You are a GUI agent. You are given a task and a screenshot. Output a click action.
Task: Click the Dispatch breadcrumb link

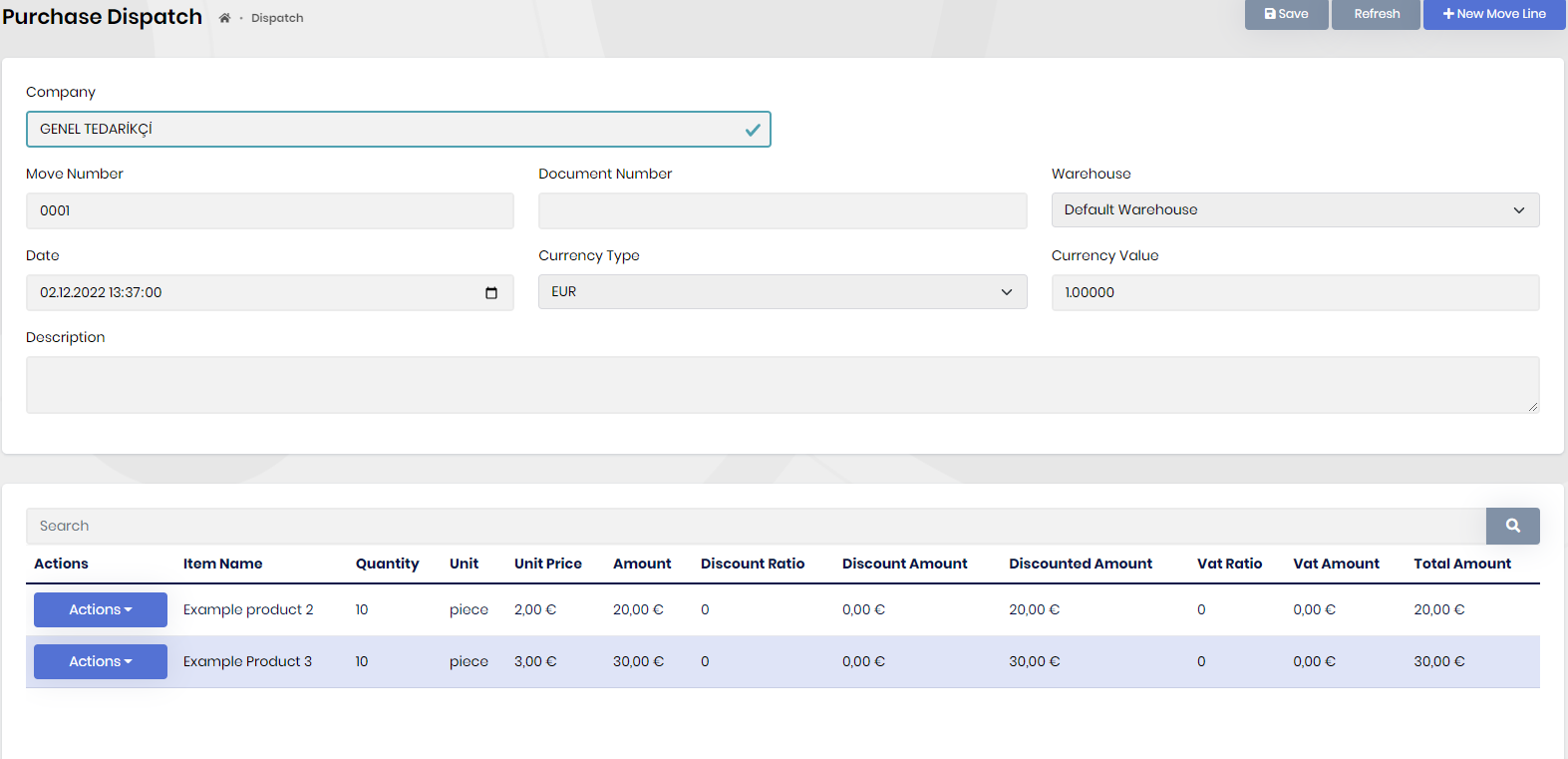pos(277,18)
